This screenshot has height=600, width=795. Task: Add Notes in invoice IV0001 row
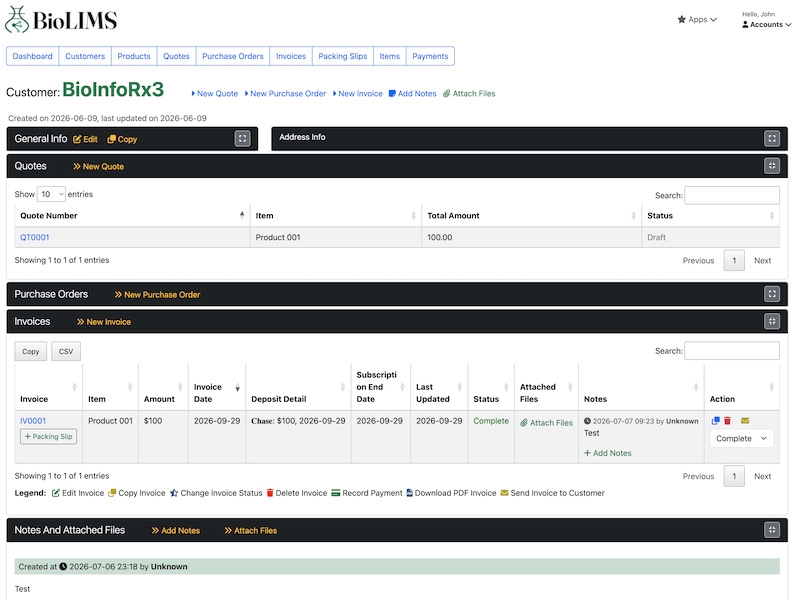pos(608,453)
